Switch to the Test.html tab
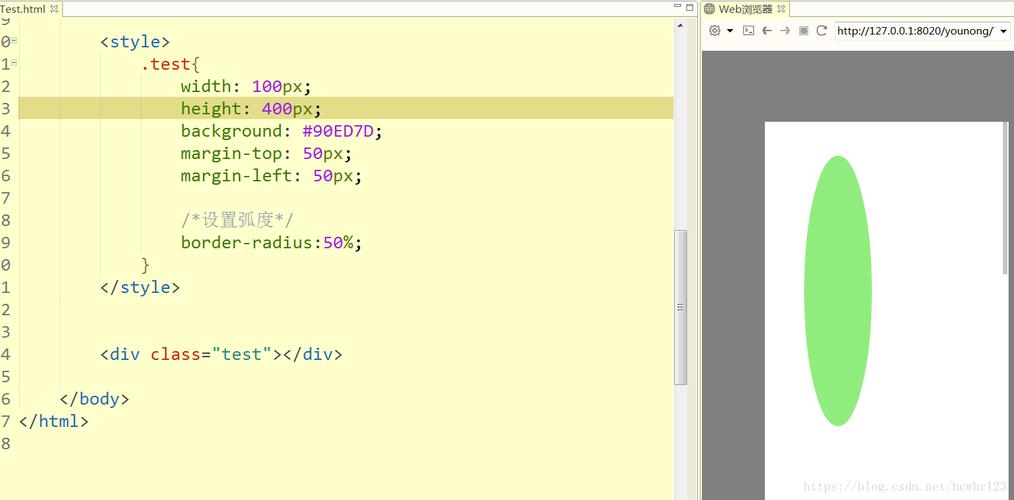The width and height of the screenshot is (1014, 500). [x=24, y=9]
